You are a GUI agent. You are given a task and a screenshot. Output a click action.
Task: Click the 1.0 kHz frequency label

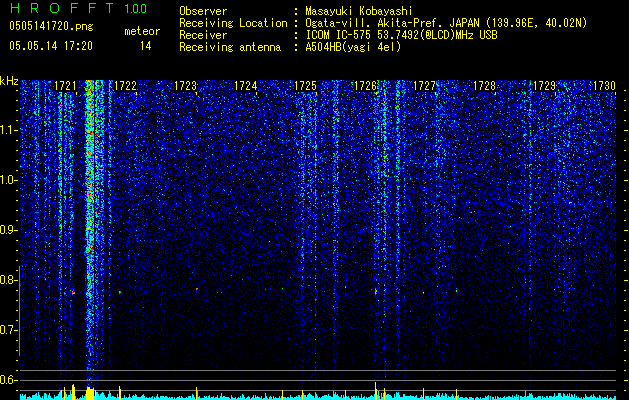pos(9,180)
